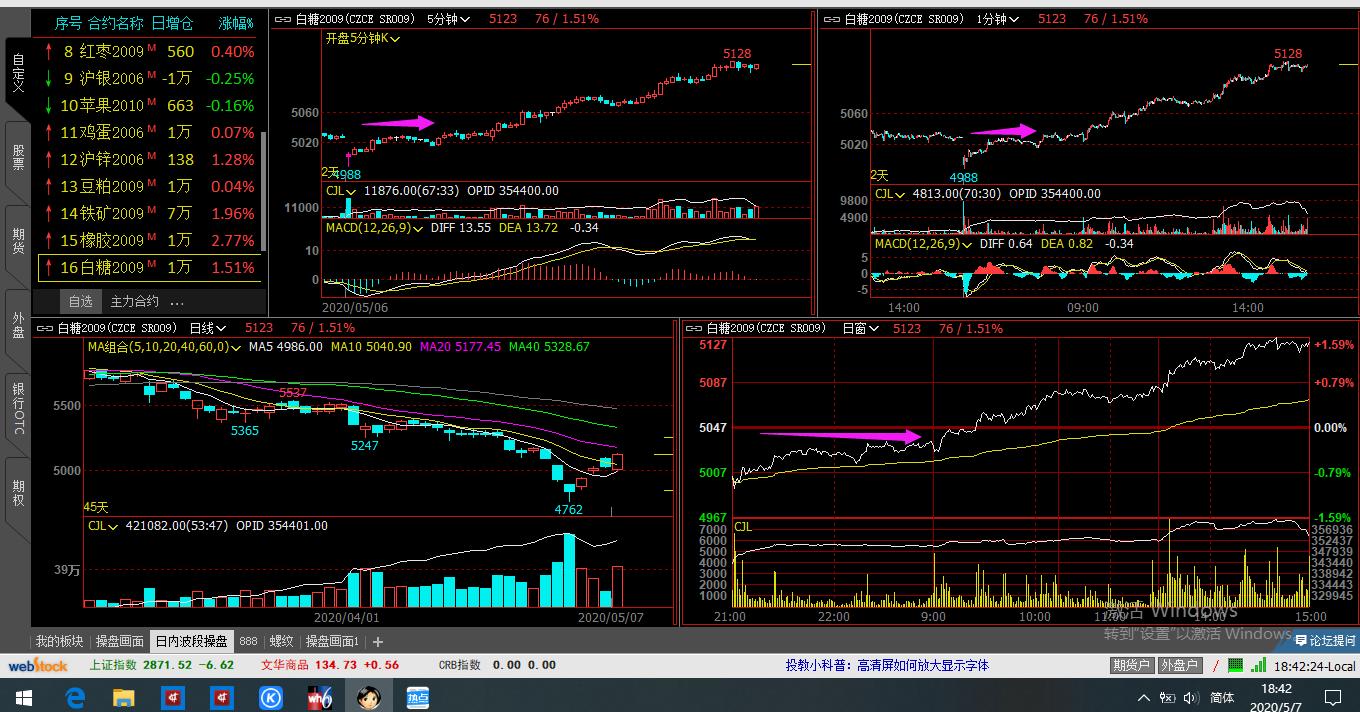Open the 操盘画面1 page tab
Image resolution: width=1360 pixels, height=712 pixels.
click(333, 642)
